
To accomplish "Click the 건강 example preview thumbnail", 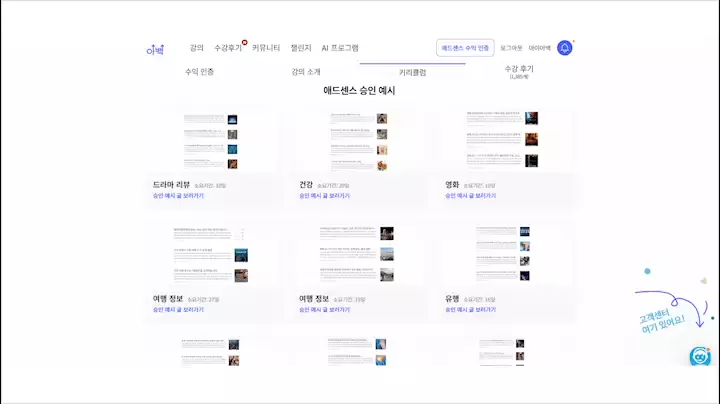I will pos(357,140).
